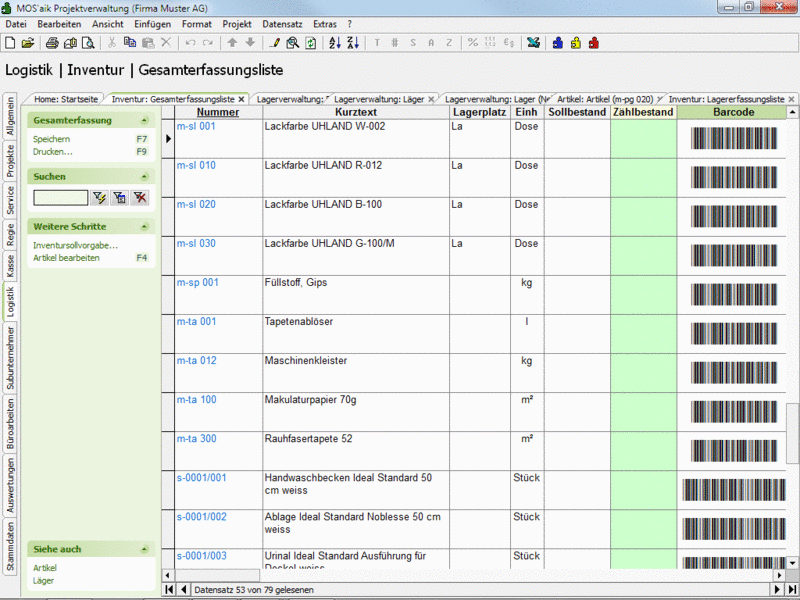Image resolution: width=800 pixels, height=600 pixels.
Task: Sort descending with the Z-A icon
Action: point(353,43)
